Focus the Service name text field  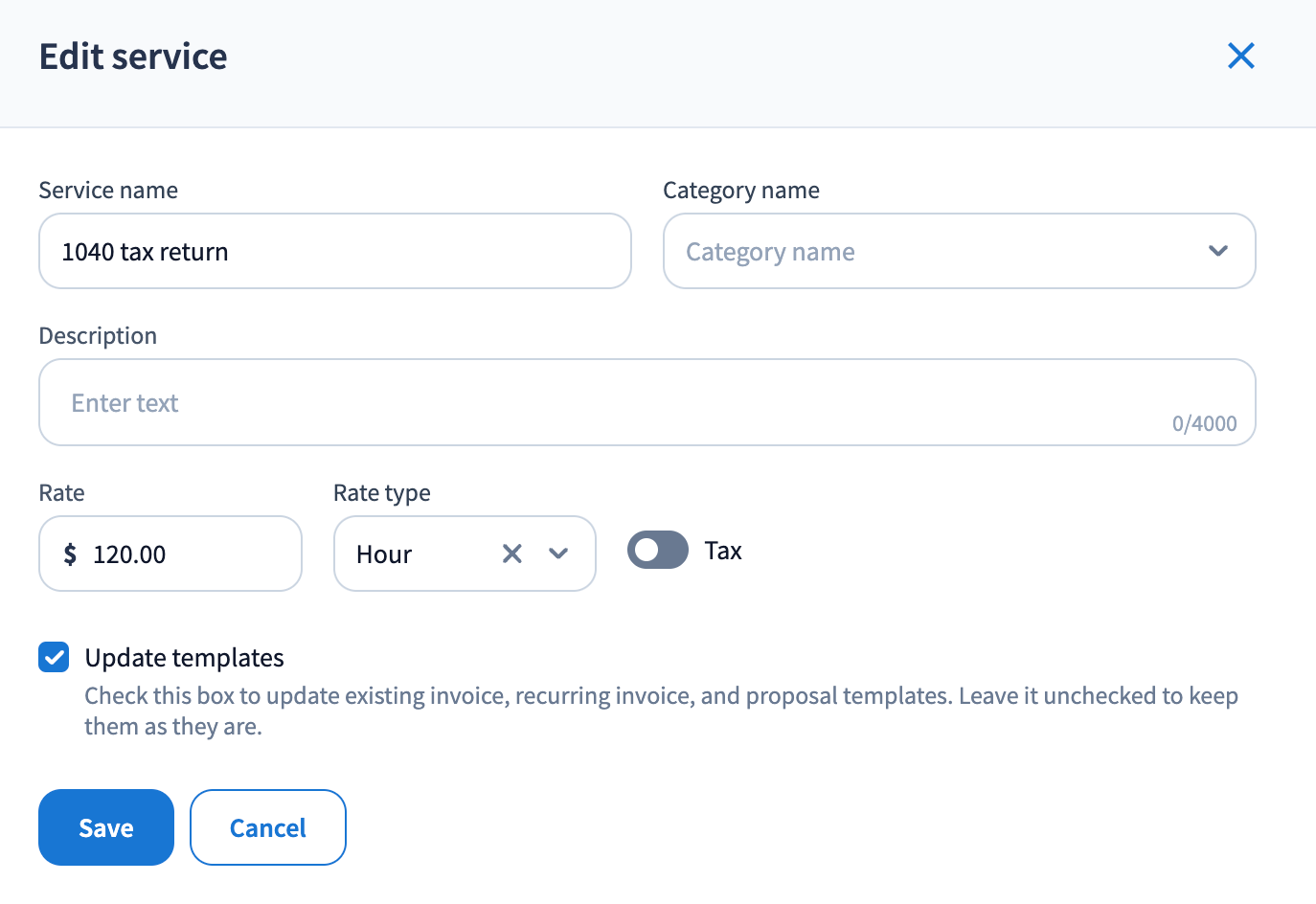[335, 252]
